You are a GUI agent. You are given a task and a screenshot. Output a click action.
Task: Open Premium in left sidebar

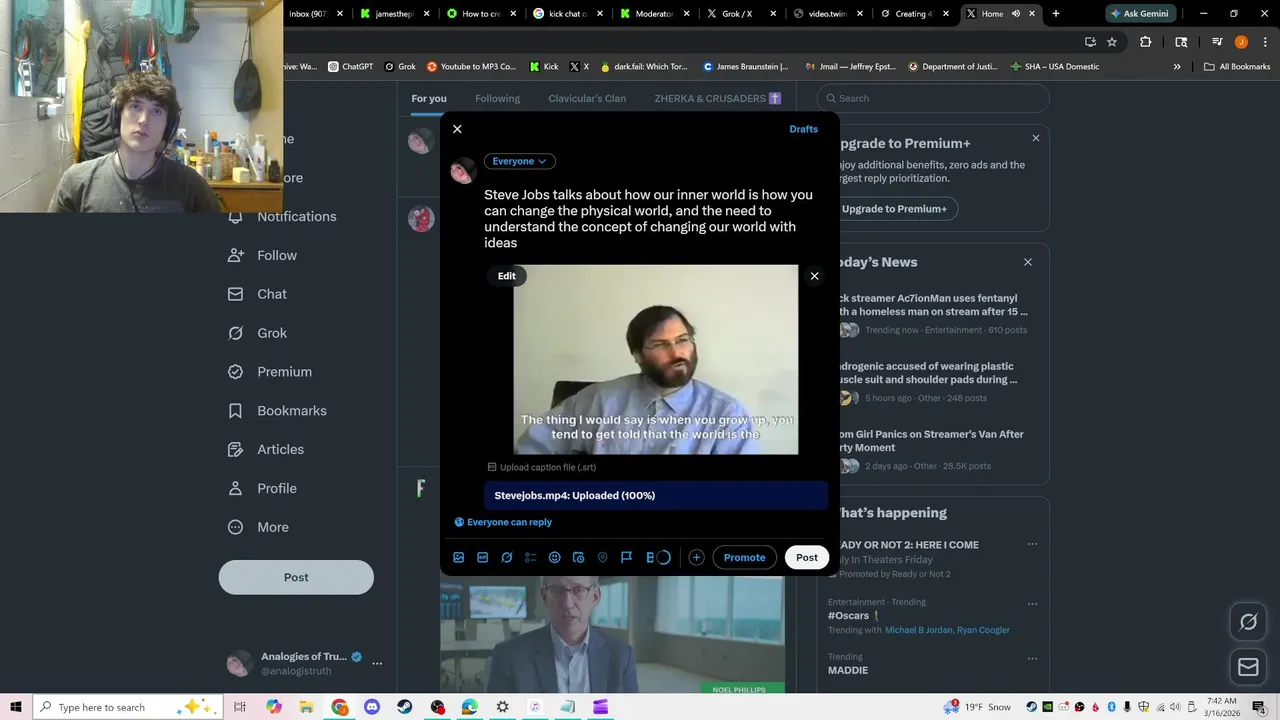[x=271, y=371]
